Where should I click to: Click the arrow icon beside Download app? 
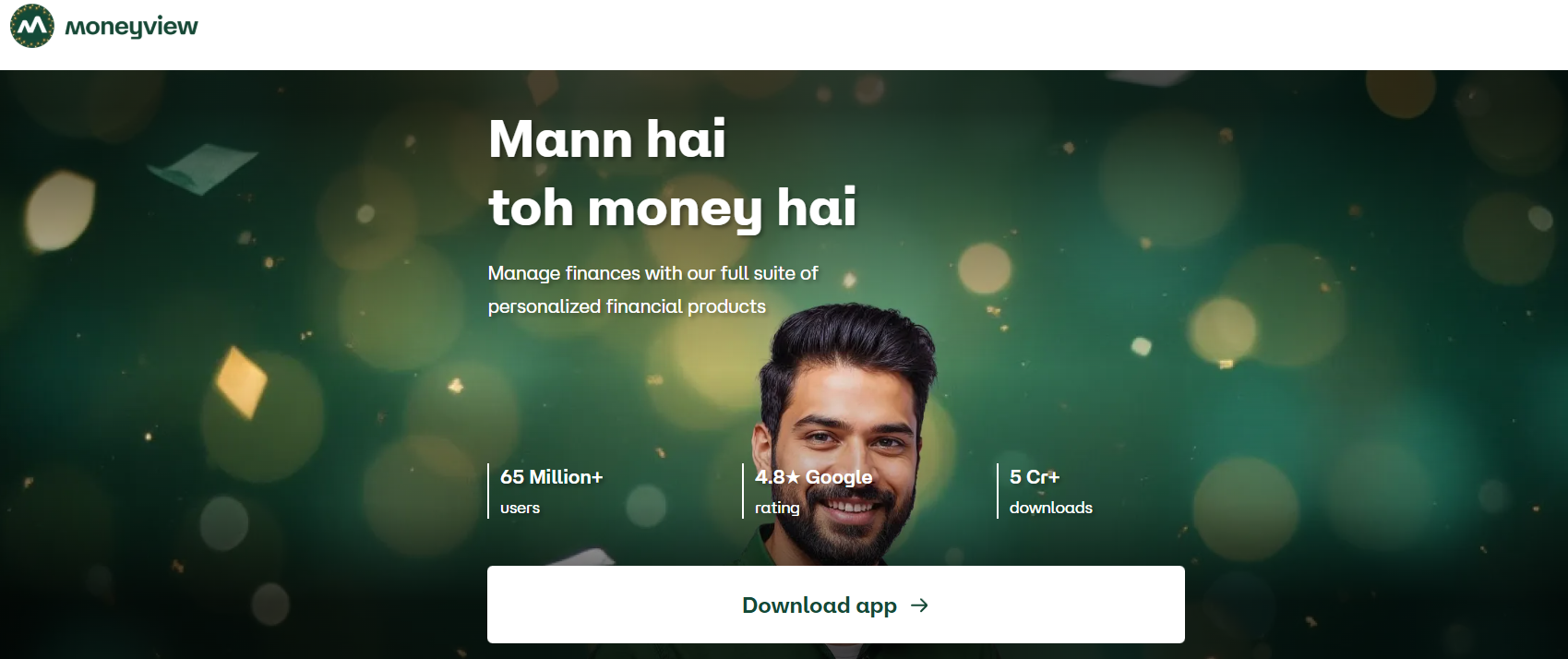919,605
